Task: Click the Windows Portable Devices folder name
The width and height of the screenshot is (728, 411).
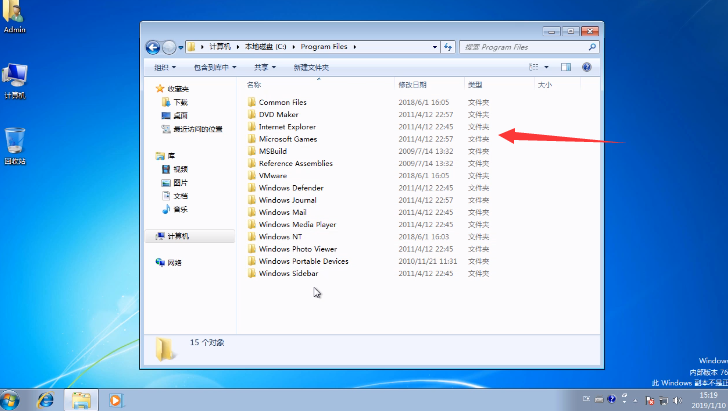Action: point(304,261)
